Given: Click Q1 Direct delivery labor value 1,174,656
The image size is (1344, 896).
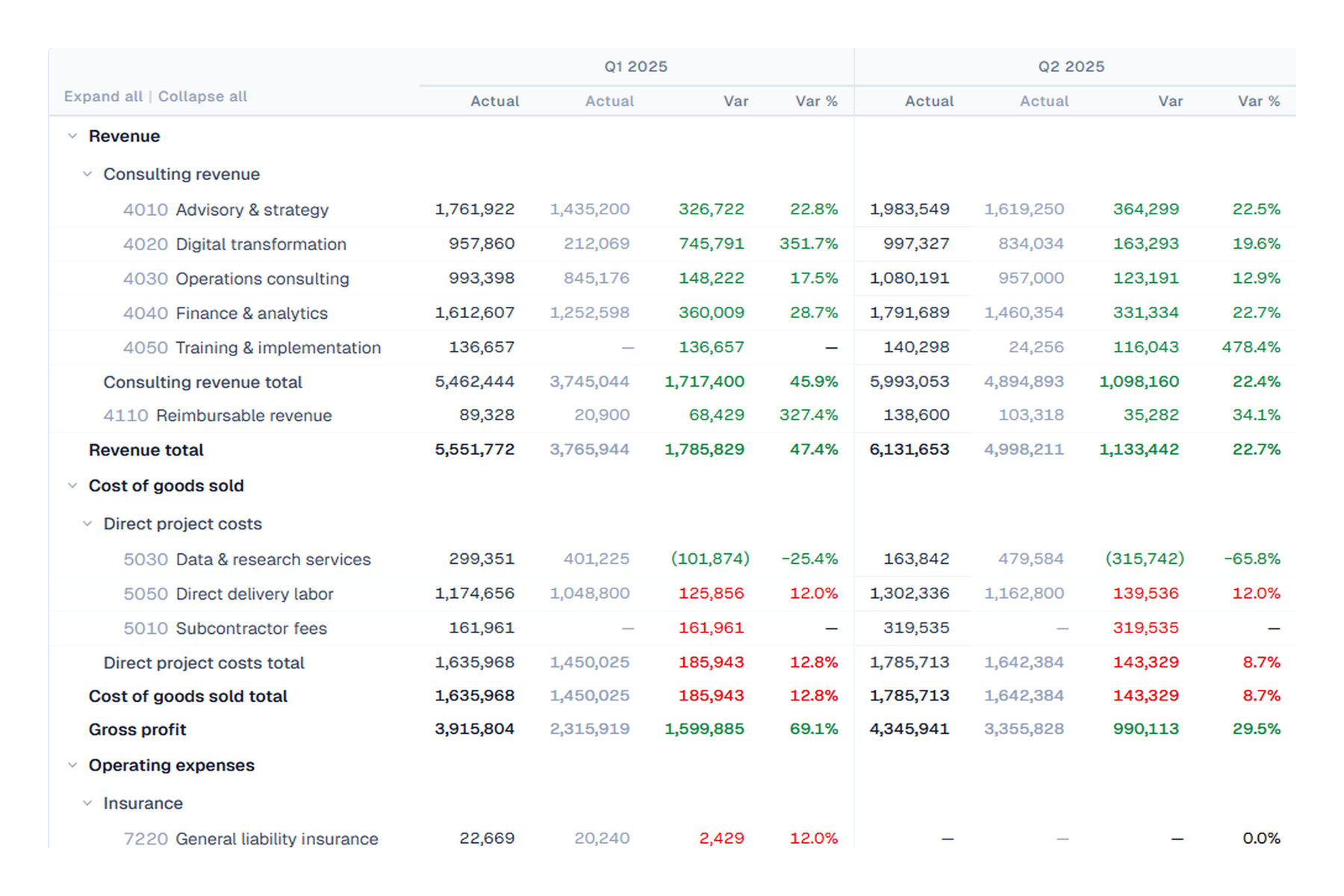Looking at the screenshot, I should coord(474,593).
